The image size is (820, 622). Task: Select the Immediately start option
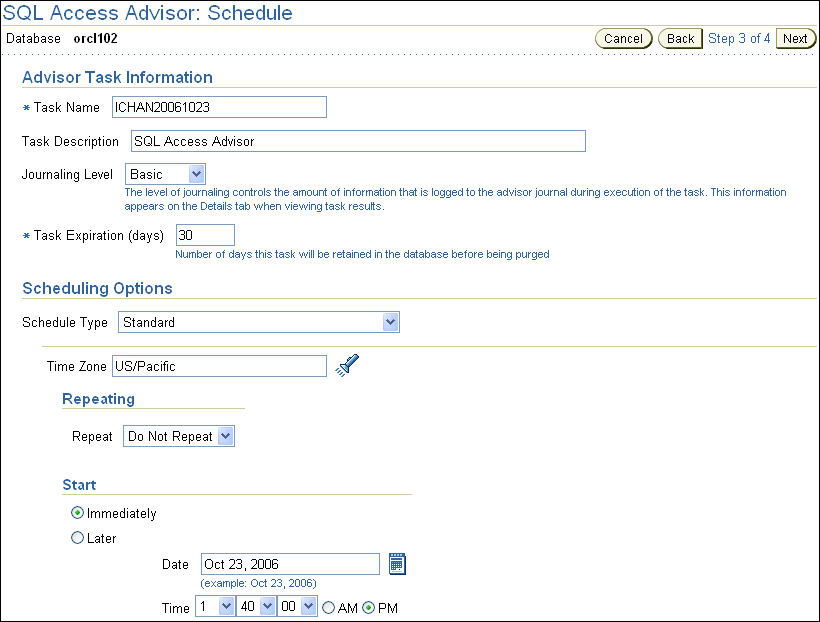(78, 513)
